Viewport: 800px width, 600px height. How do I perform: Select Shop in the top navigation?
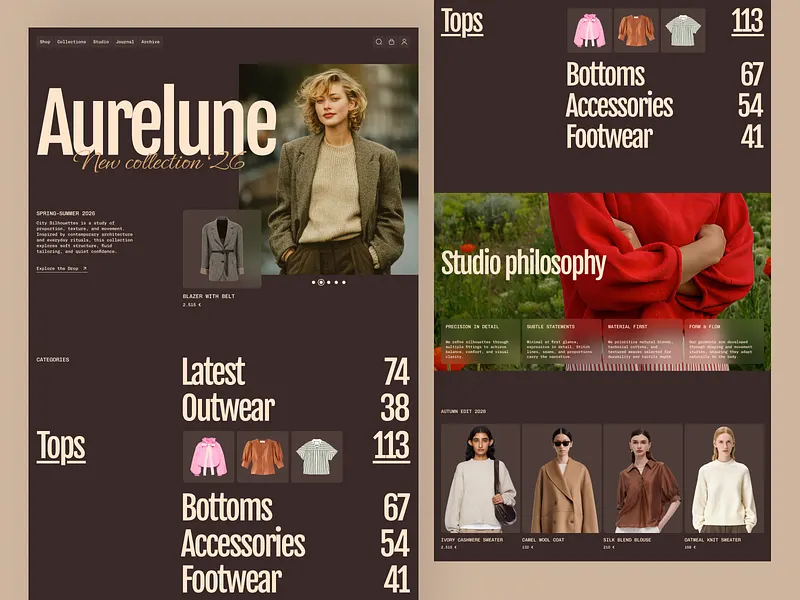pyautogui.click(x=44, y=42)
